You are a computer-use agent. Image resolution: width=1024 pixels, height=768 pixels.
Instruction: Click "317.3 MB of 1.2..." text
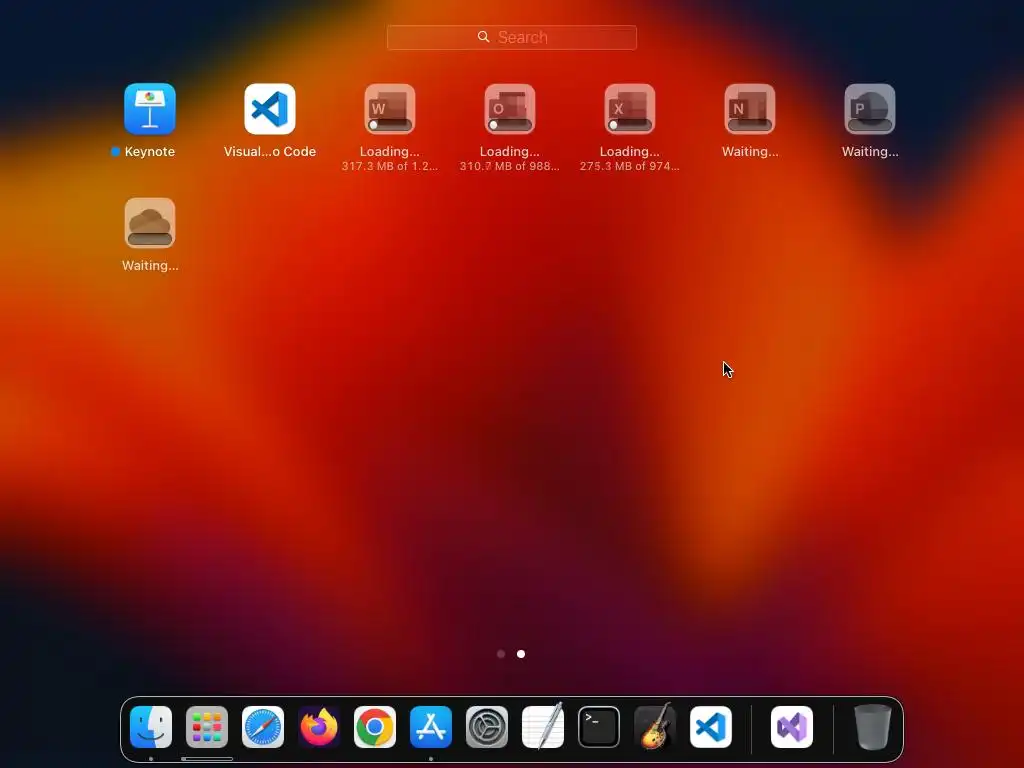click(390, 167)
